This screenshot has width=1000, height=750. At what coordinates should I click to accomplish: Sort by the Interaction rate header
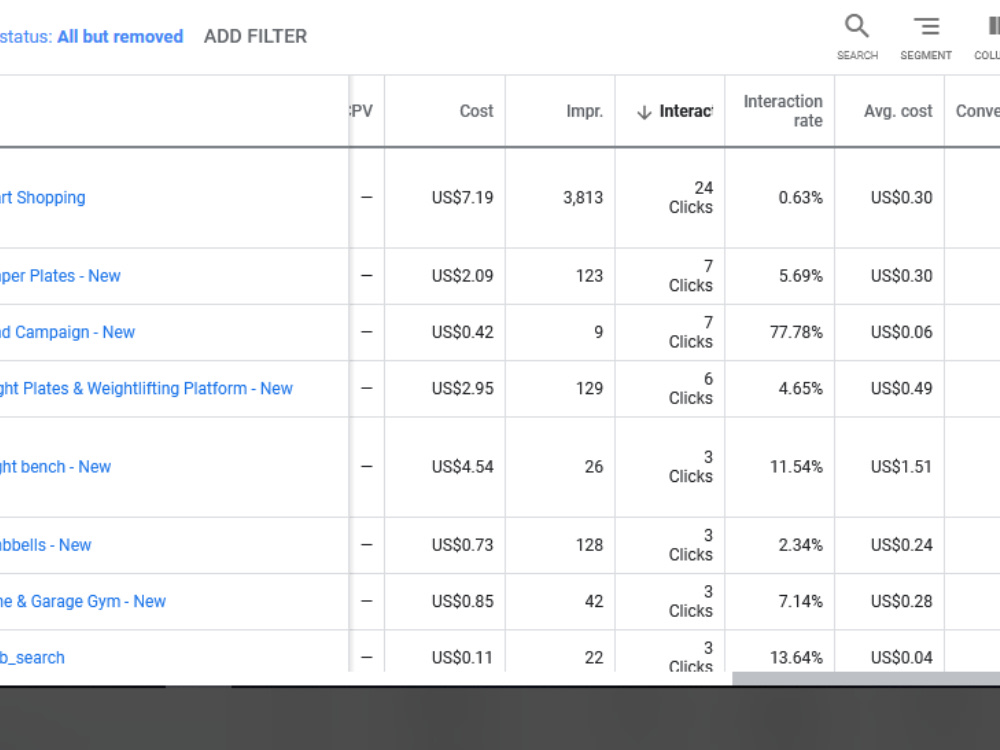[783, 111]
